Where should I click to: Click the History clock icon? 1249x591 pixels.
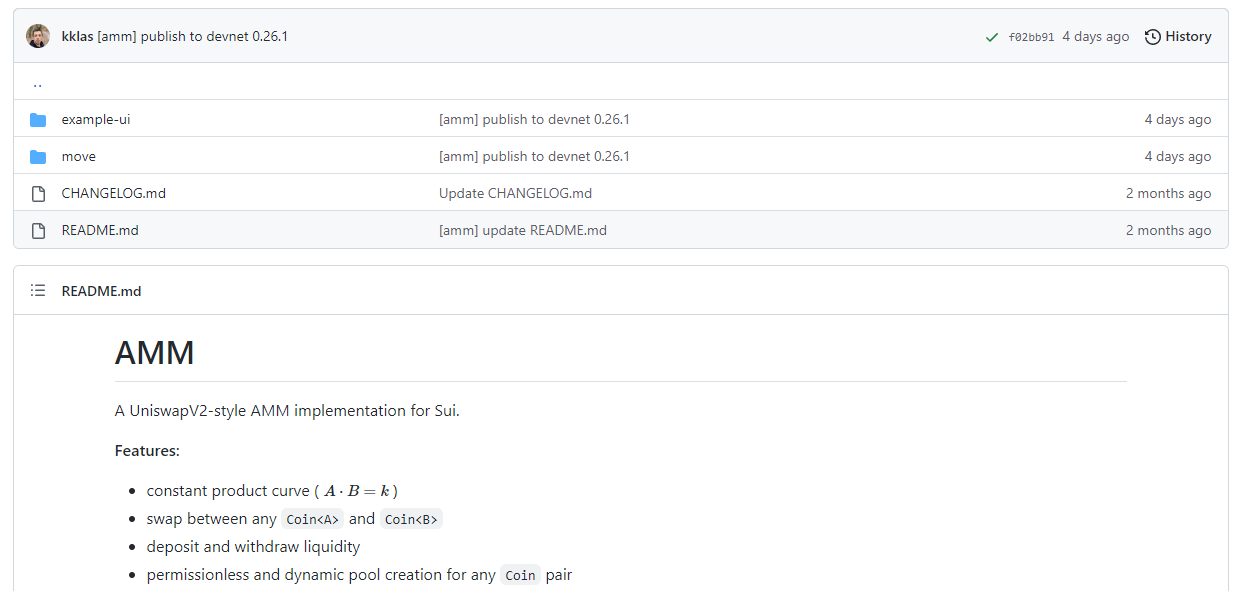[x=1153, y=37]
